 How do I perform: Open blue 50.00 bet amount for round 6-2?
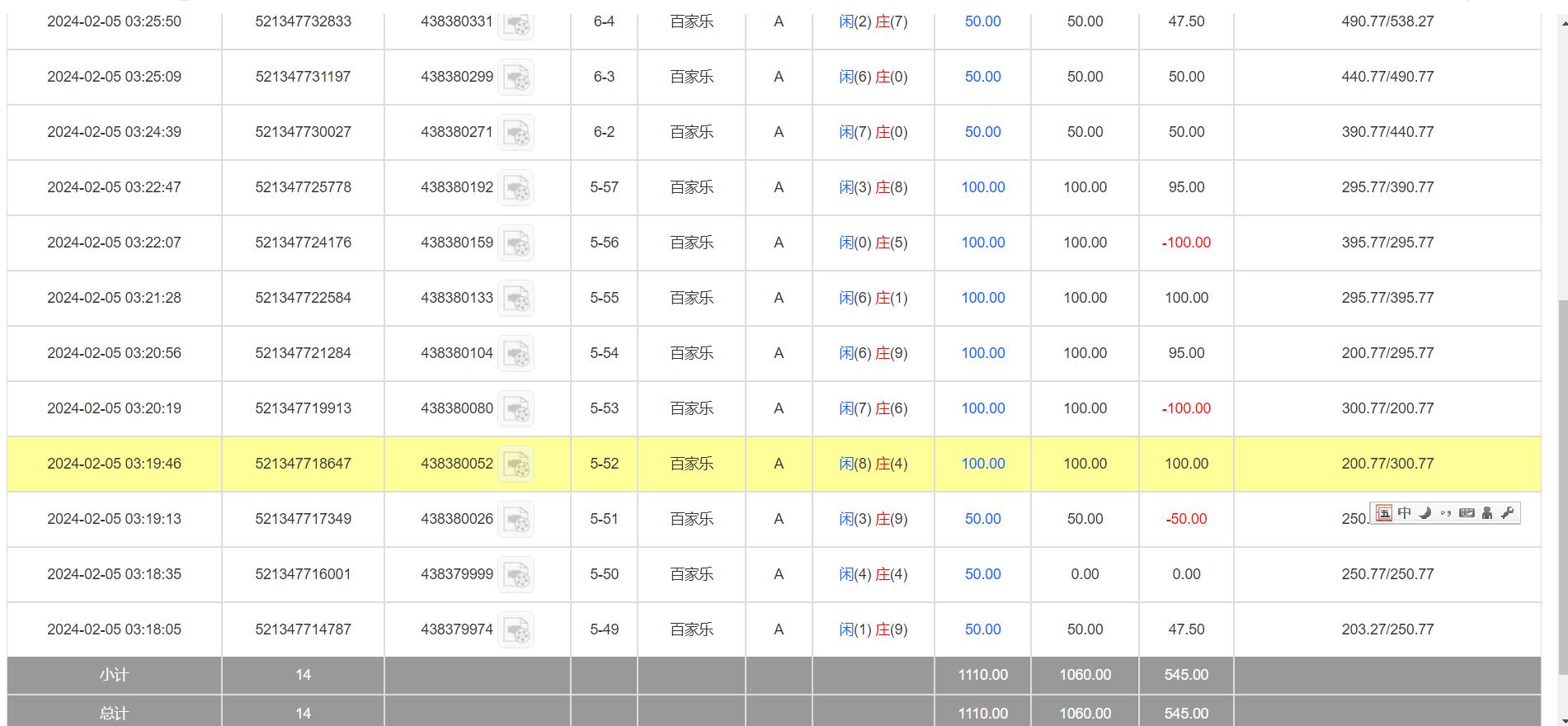click(x=982, y=132)
